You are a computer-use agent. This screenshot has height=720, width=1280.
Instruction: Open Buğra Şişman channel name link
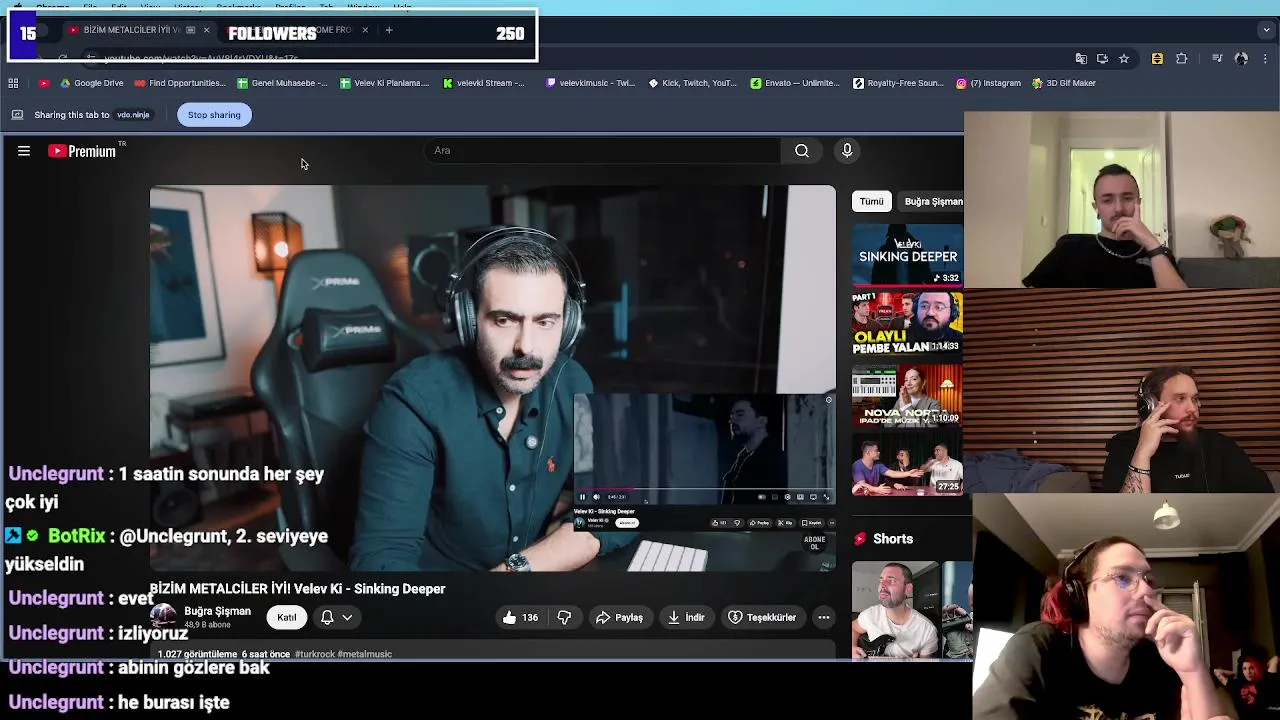coord(217,611)
